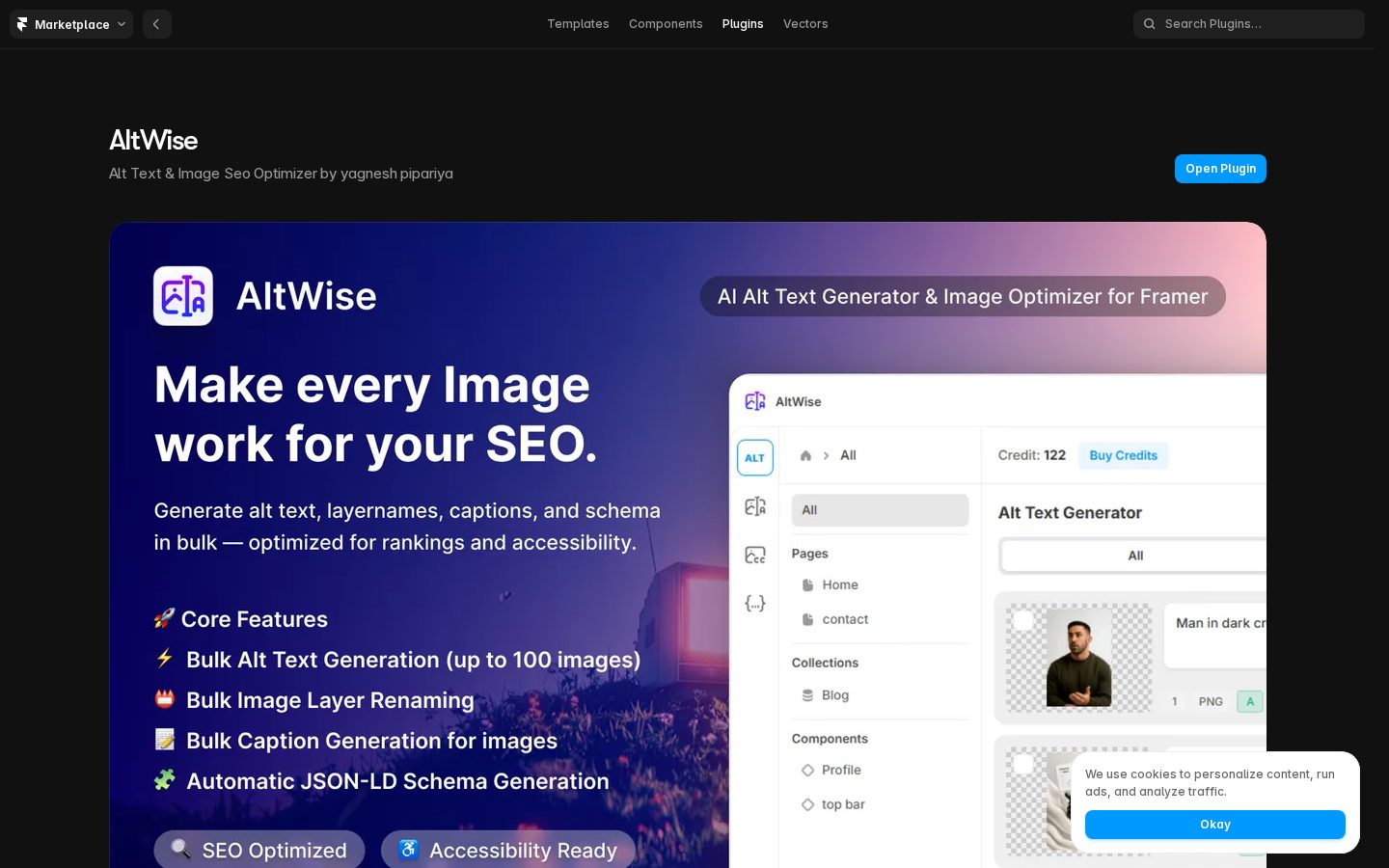
Task: Open the Components tab
Action: tap(666, 24)
